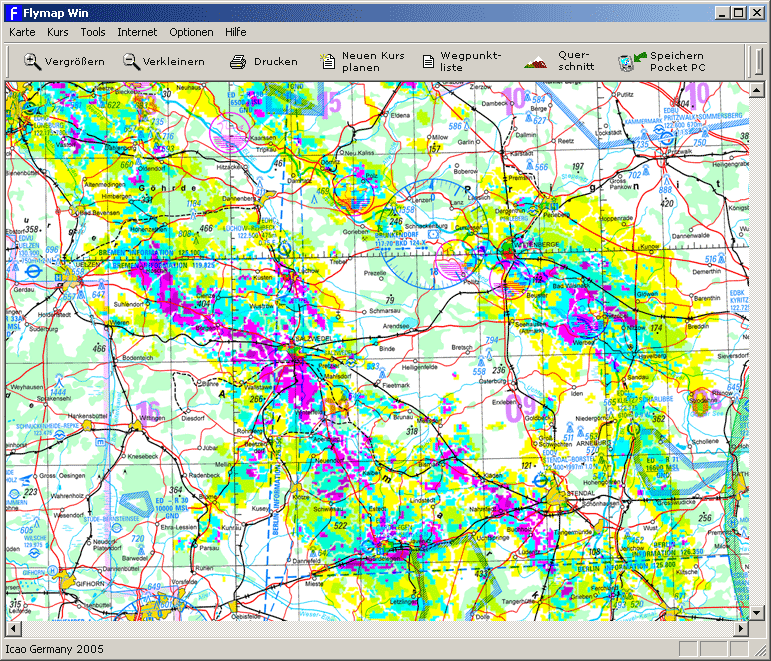Maximize the Flymap Win window

pos(739,13)
